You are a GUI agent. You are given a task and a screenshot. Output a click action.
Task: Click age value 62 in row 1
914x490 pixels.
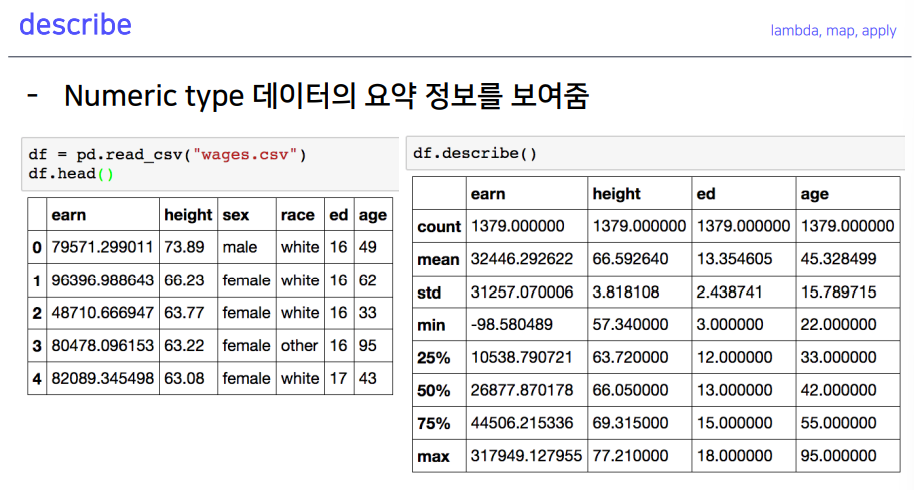(x=367, y=280)
